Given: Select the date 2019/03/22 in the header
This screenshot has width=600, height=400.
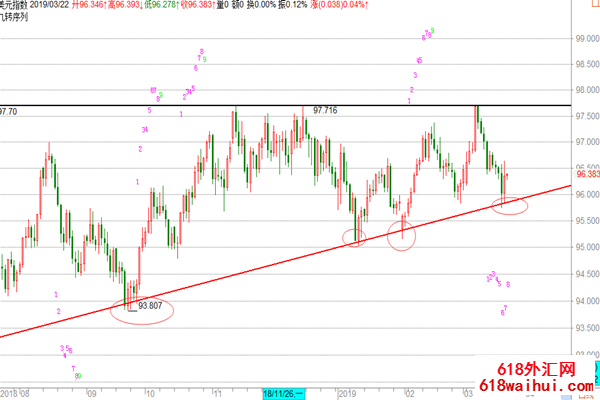Looking at the screenshot, I should pyautogui.click(x=50, y=5).
